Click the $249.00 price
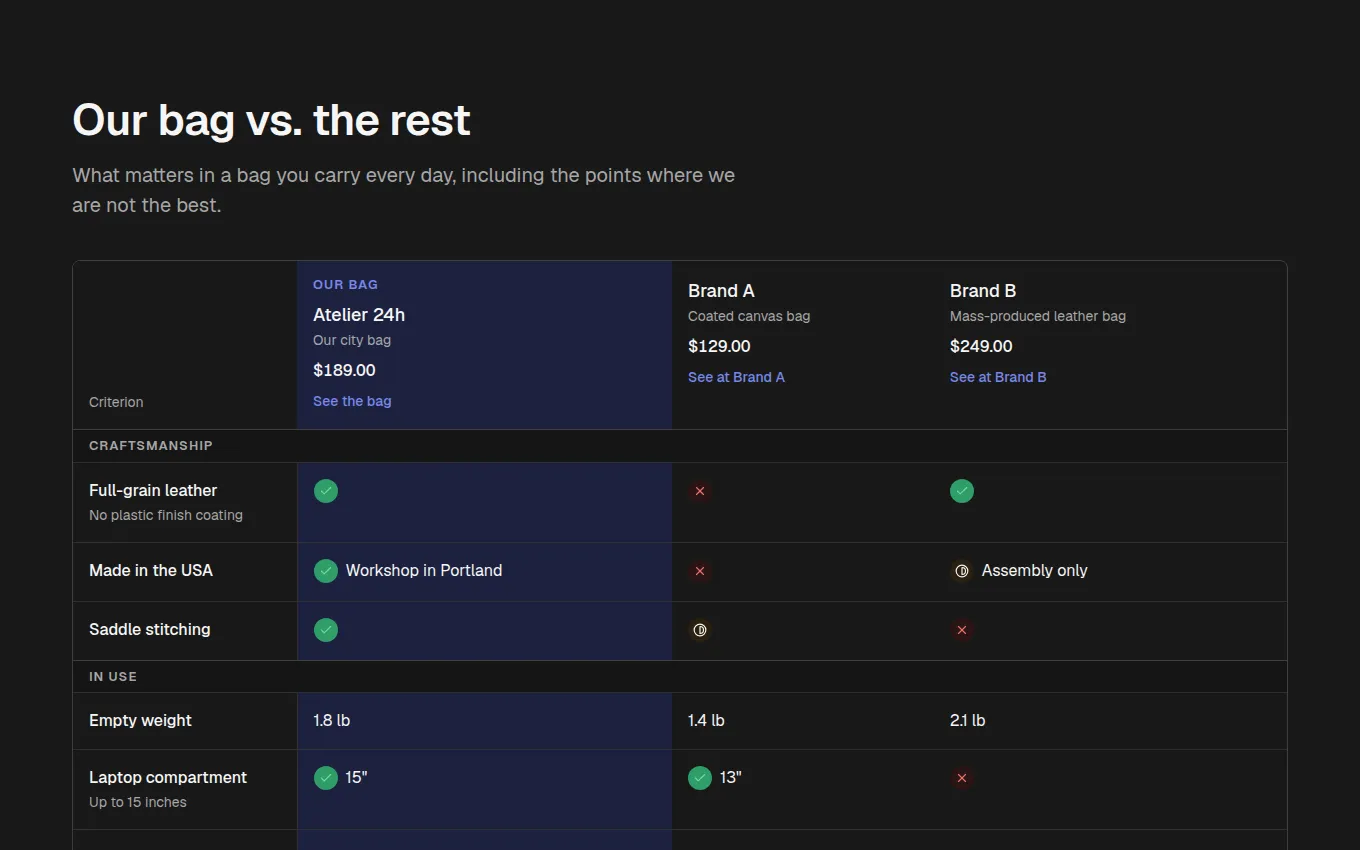Screen dimensions: 1360x850 (981, 346)
